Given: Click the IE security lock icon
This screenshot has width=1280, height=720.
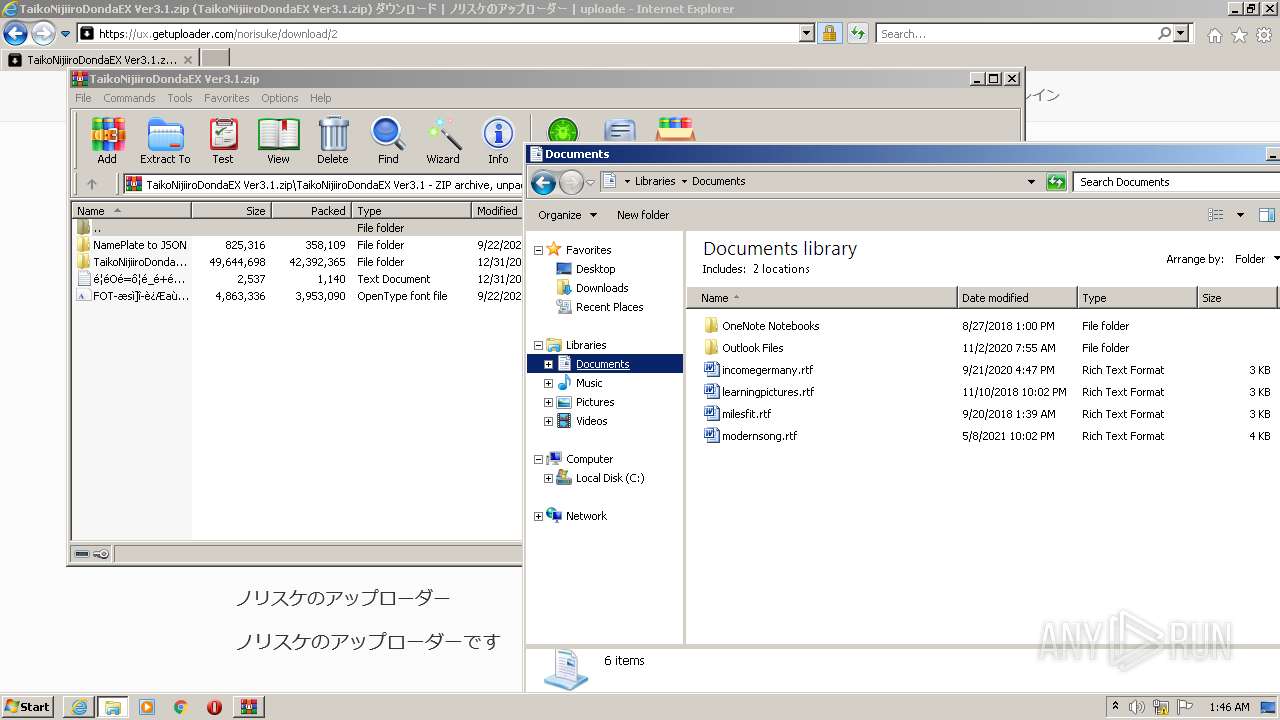Looking at the screenshot, I should click(829, 33).
